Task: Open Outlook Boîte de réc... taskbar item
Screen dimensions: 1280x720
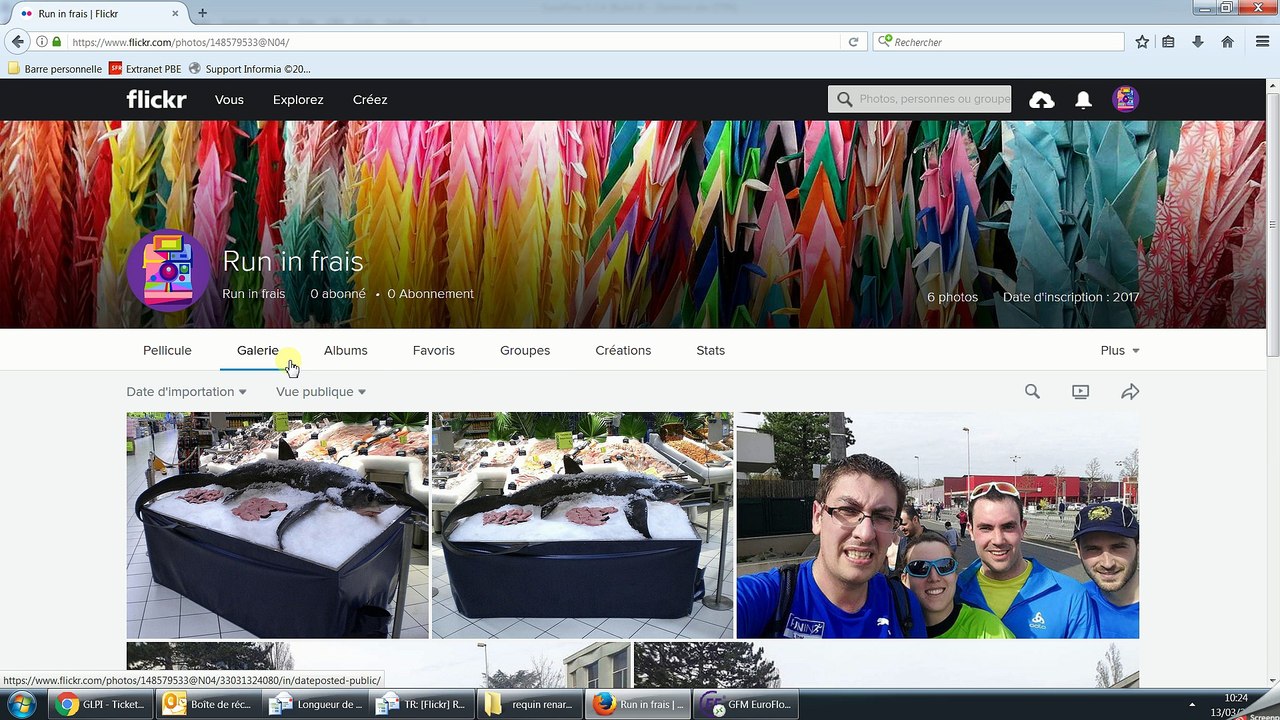Action: [x=207, y=704]
